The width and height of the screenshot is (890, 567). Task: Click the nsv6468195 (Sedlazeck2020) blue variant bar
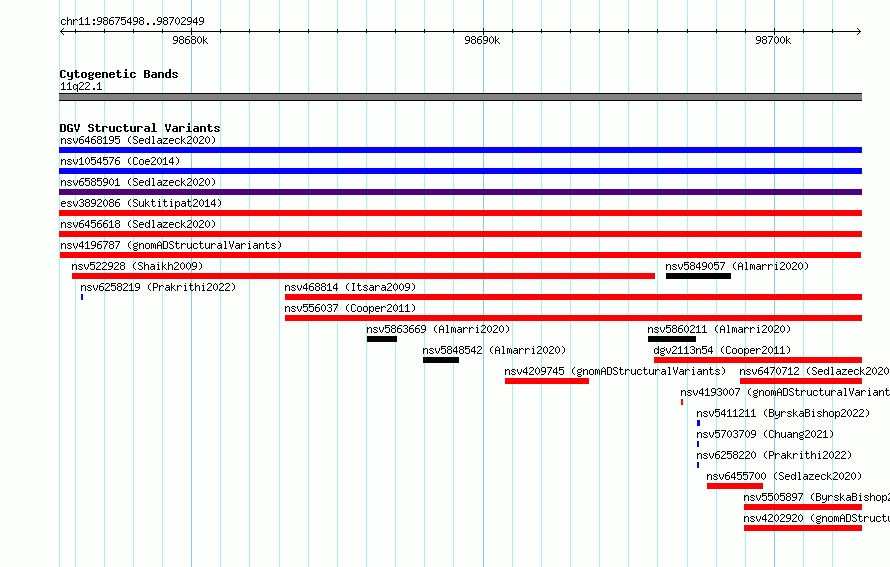[460, 150]
